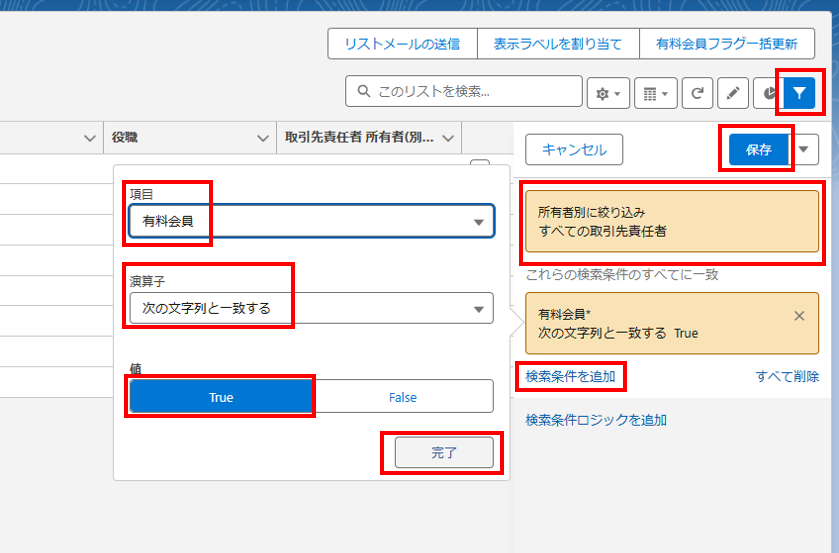839x553 pixels.
Task: Select True for the filter value
Action: click(x=221, y=397)
